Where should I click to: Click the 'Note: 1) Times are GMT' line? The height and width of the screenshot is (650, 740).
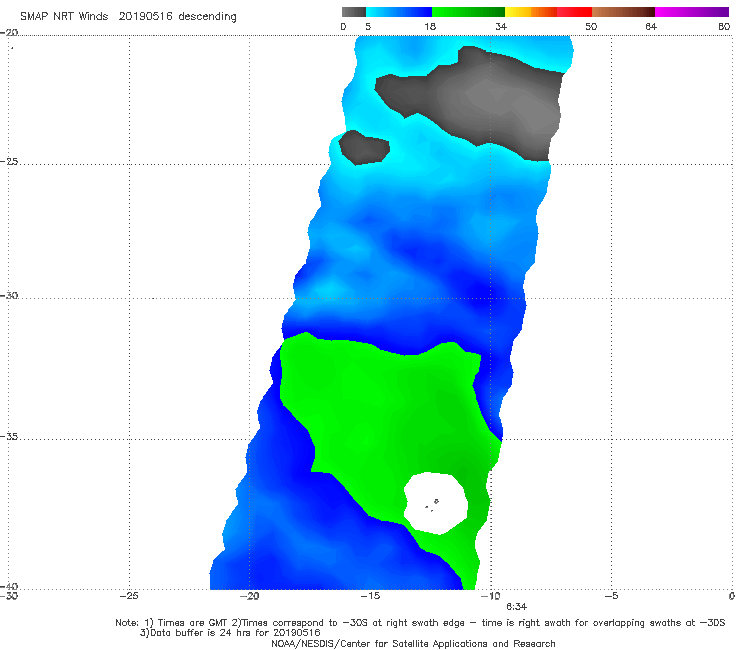pyautogui.click(x=420, y=623)
